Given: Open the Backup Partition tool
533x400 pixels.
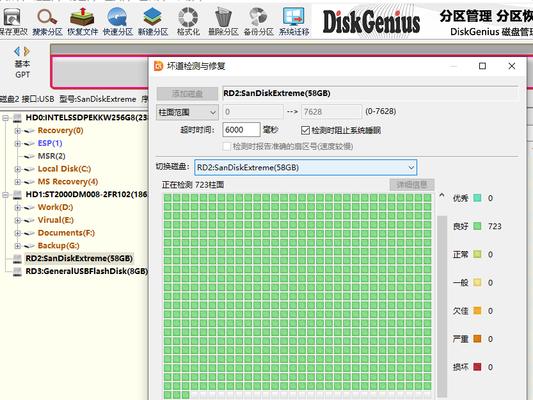Looking at the screenshot, I should 258,21.
